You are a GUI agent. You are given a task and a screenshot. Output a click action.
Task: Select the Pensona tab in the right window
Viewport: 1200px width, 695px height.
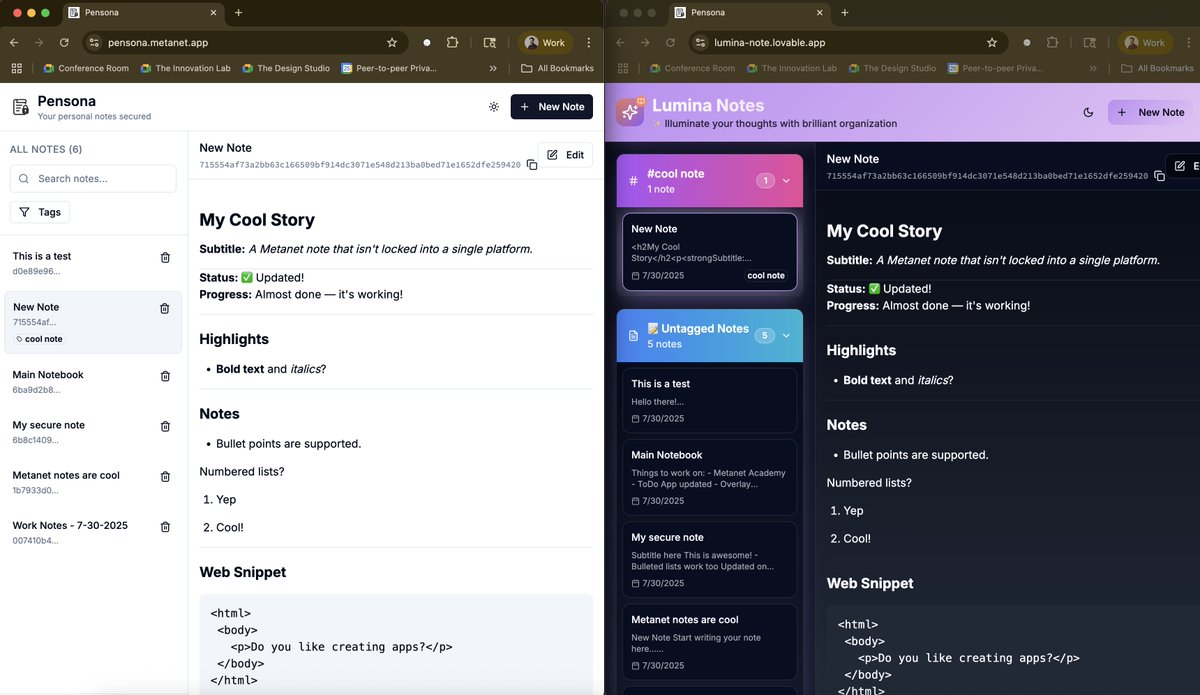tap(750, 13)
